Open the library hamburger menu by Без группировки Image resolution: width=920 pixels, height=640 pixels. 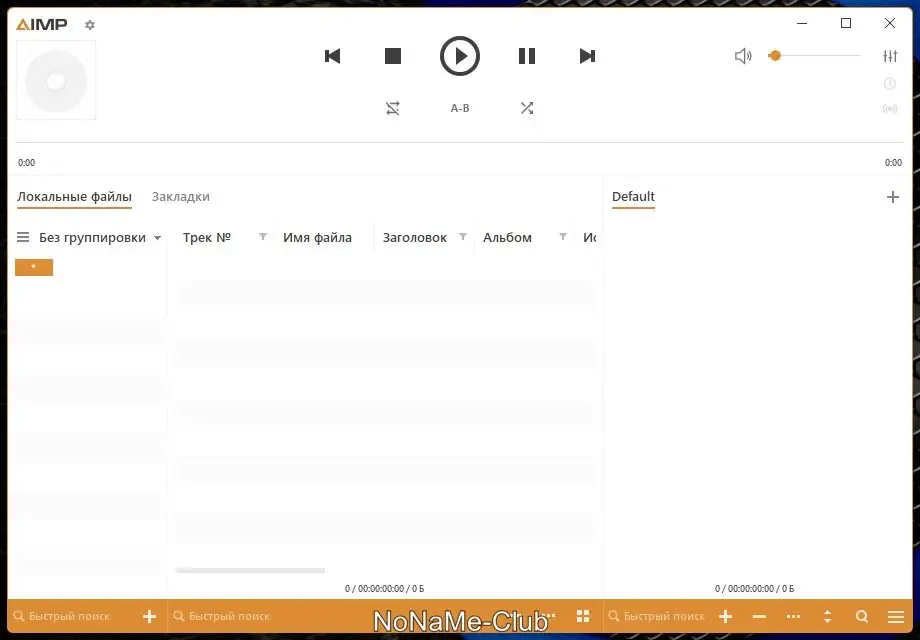pos(23,237)
